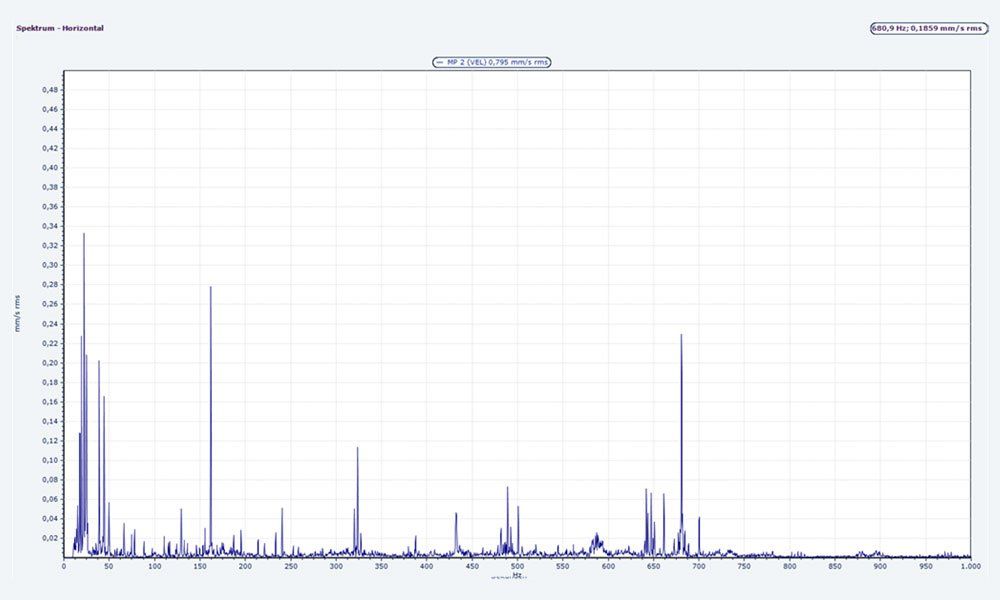The image size is (1000, 600).
Task: Select the spectrum peak near 162 Hz
Action: point(211,290)
